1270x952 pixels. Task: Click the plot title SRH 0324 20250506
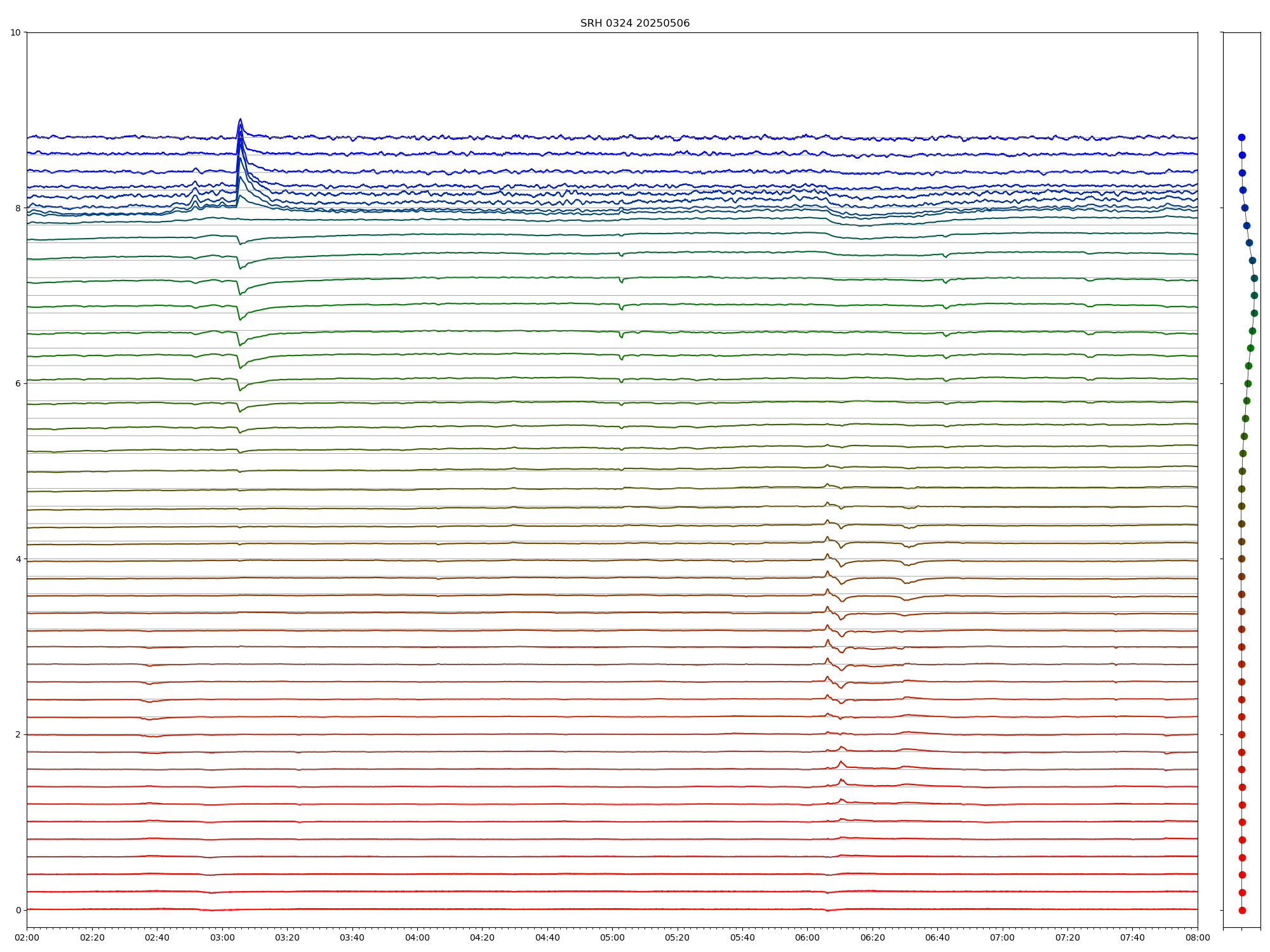coord(634,23)
